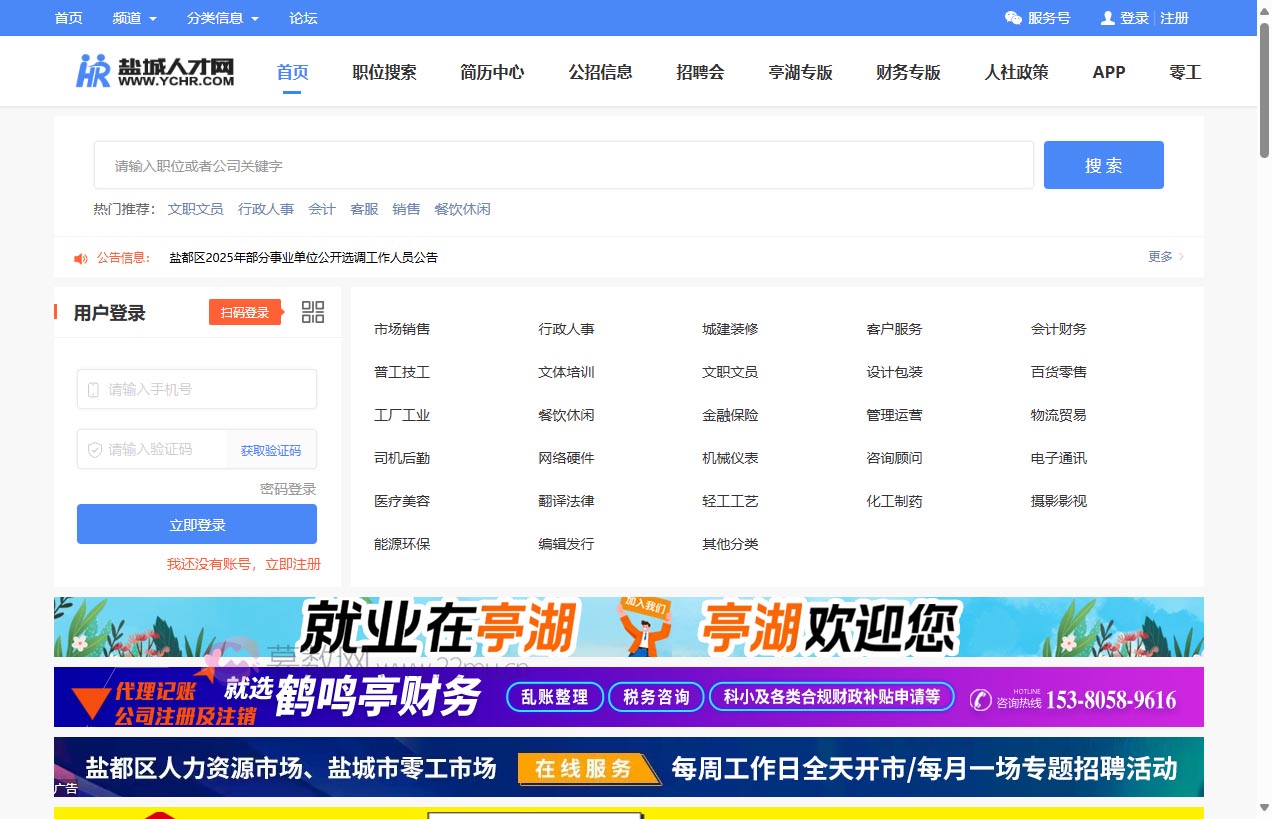The width and height of the screenshot is (1272, 819).
Task: Click the QR code icon in user login panel
Action: click(x=313, y=311)
